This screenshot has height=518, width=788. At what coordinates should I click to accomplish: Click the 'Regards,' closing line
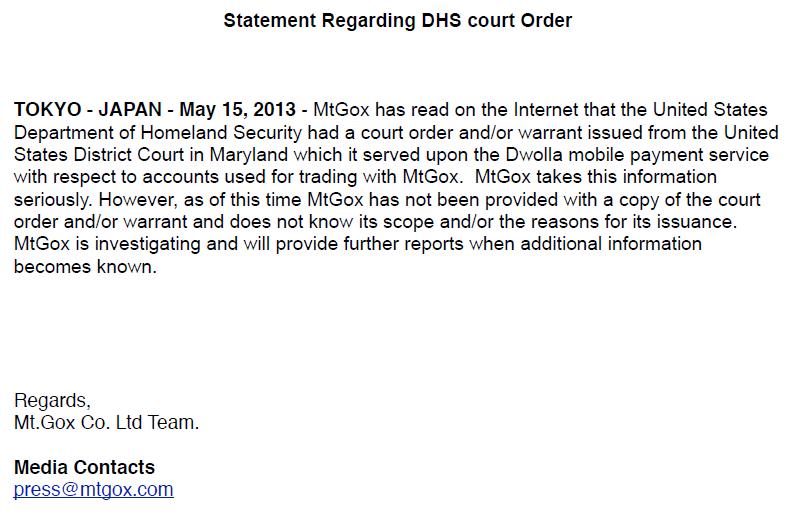click(52, 401)
